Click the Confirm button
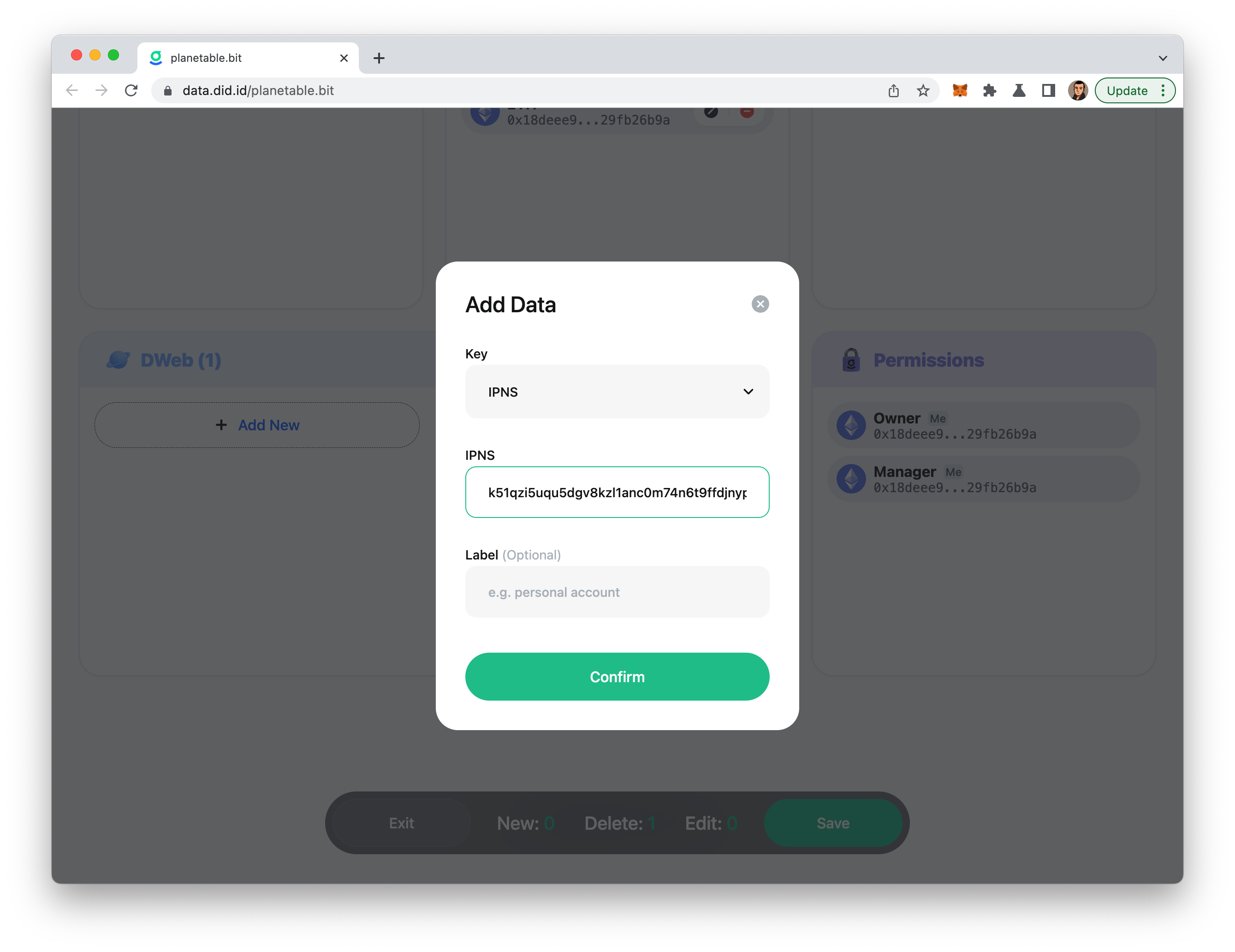This screenshot has width=1235, height=952. pyautogui.click(x=617, y=676)
